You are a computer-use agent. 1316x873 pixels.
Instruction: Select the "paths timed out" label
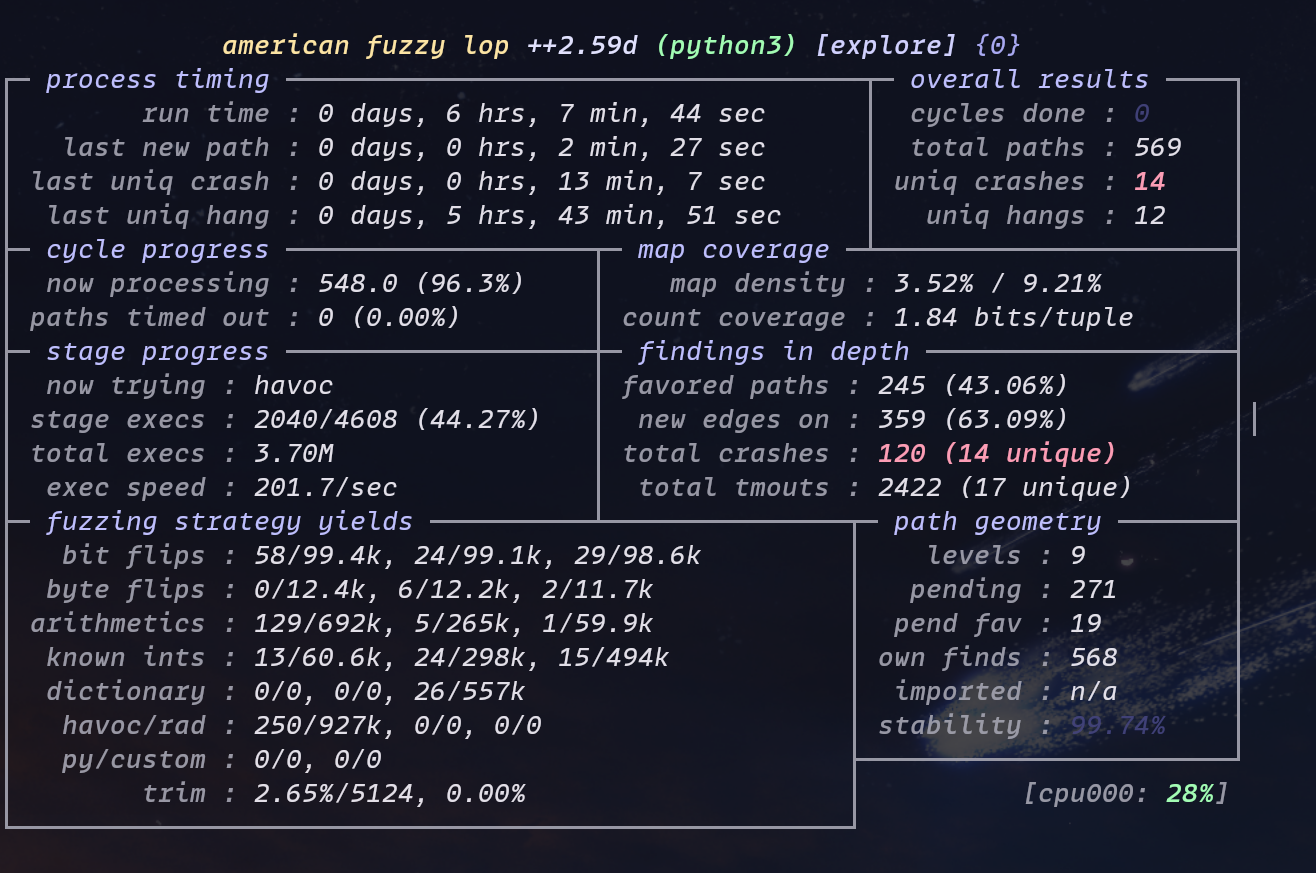point(150,318)
